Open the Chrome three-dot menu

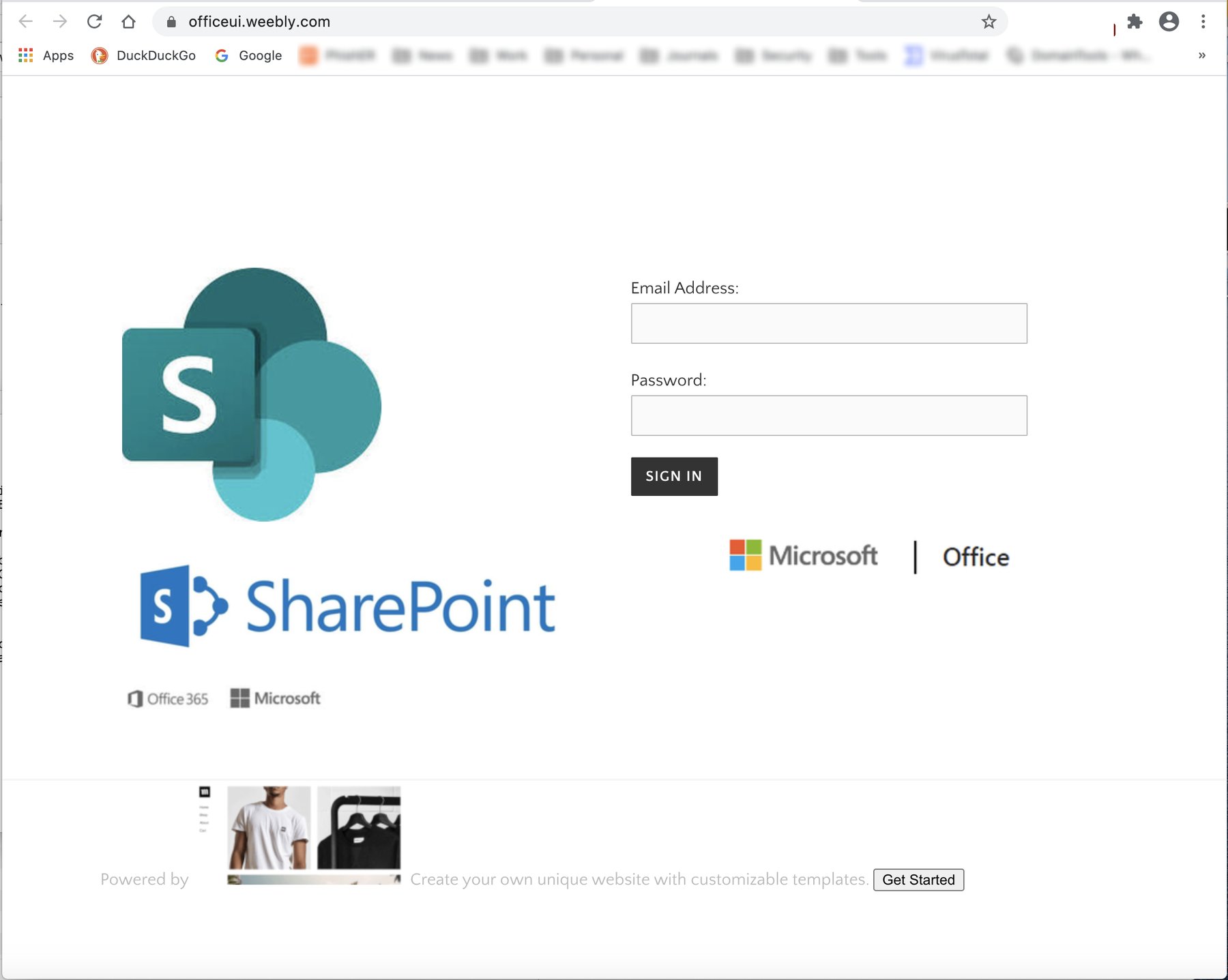[1203, 21]
